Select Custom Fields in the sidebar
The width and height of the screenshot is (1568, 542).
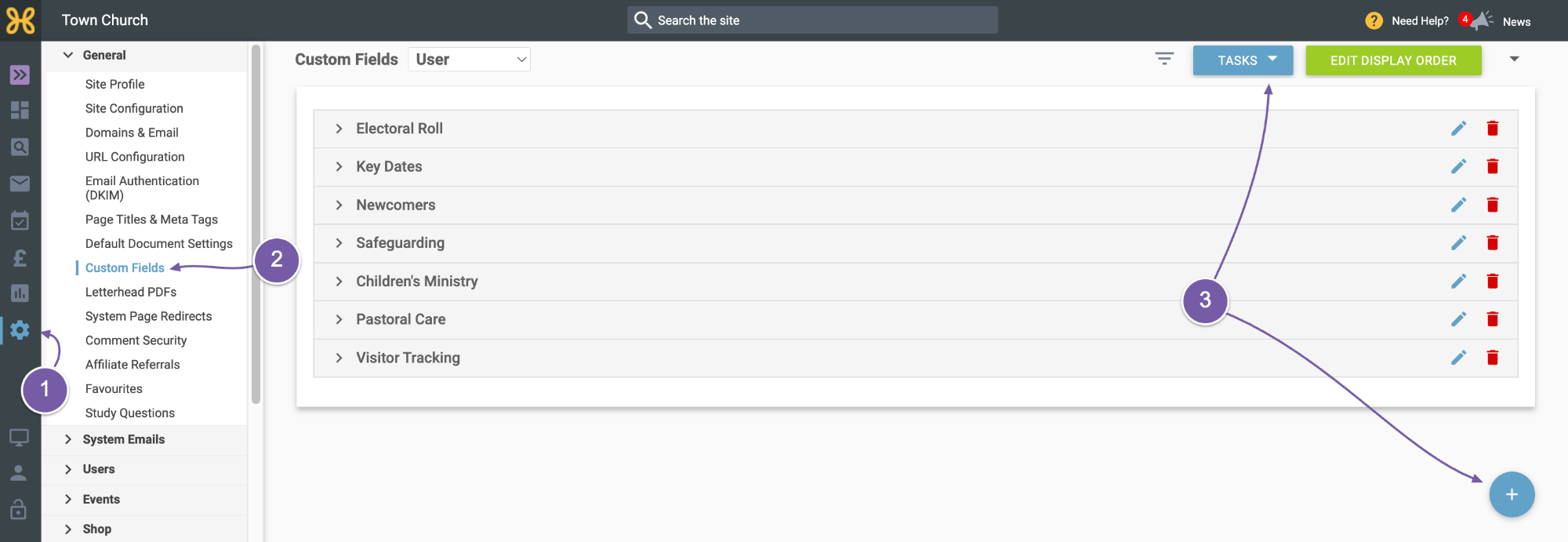coord(125,268)
